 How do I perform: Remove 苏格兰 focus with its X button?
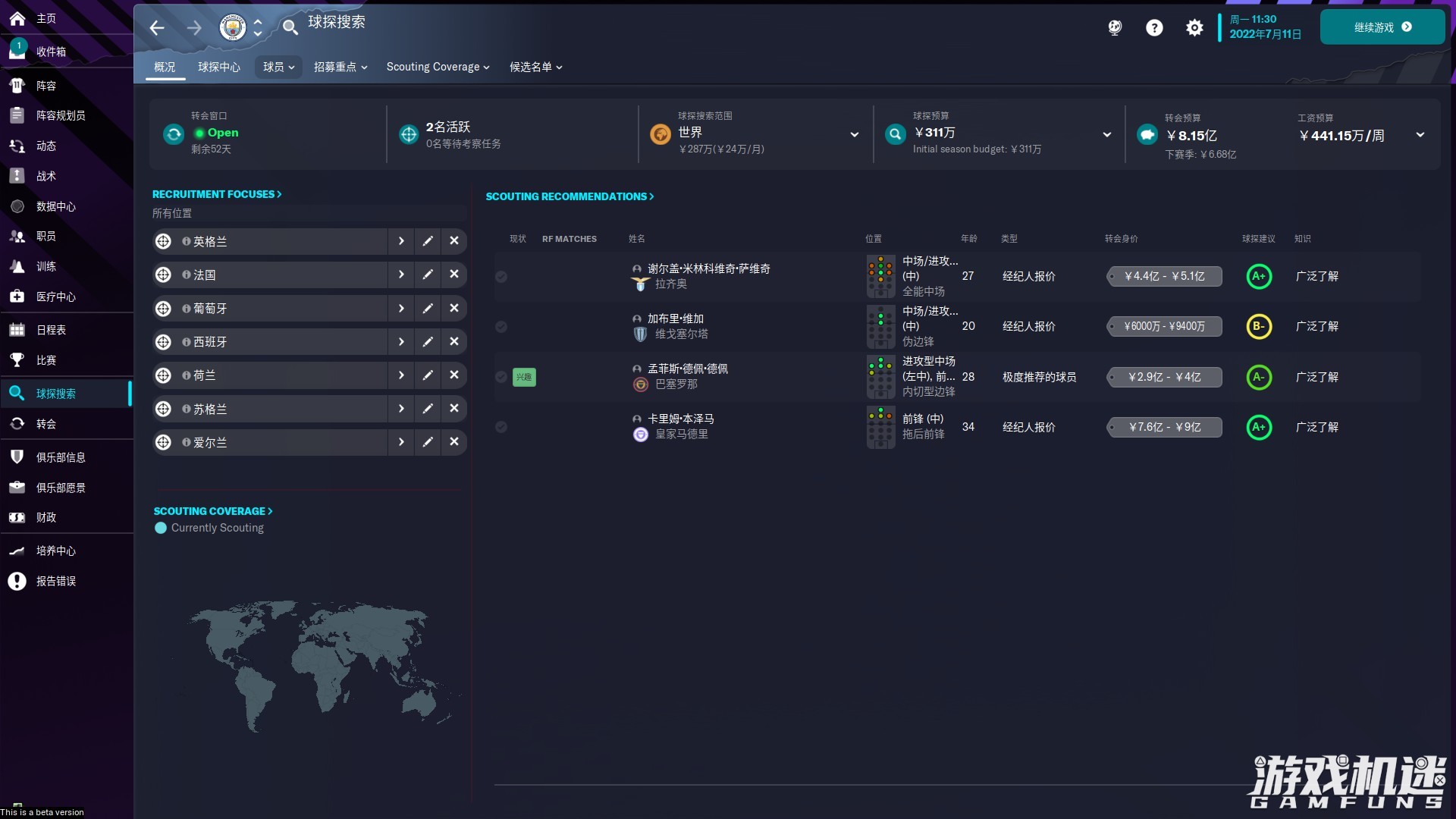click(x=453, y=408)
